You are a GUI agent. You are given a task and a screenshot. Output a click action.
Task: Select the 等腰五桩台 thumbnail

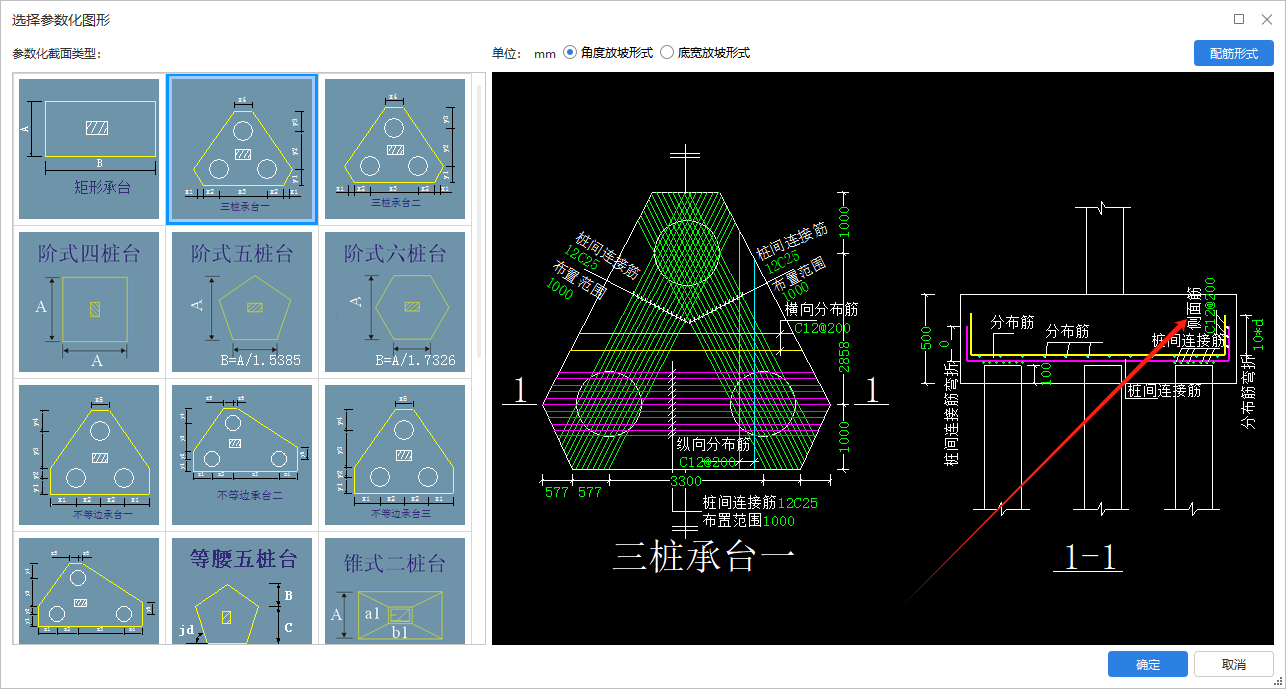click(x=242, y=591)
